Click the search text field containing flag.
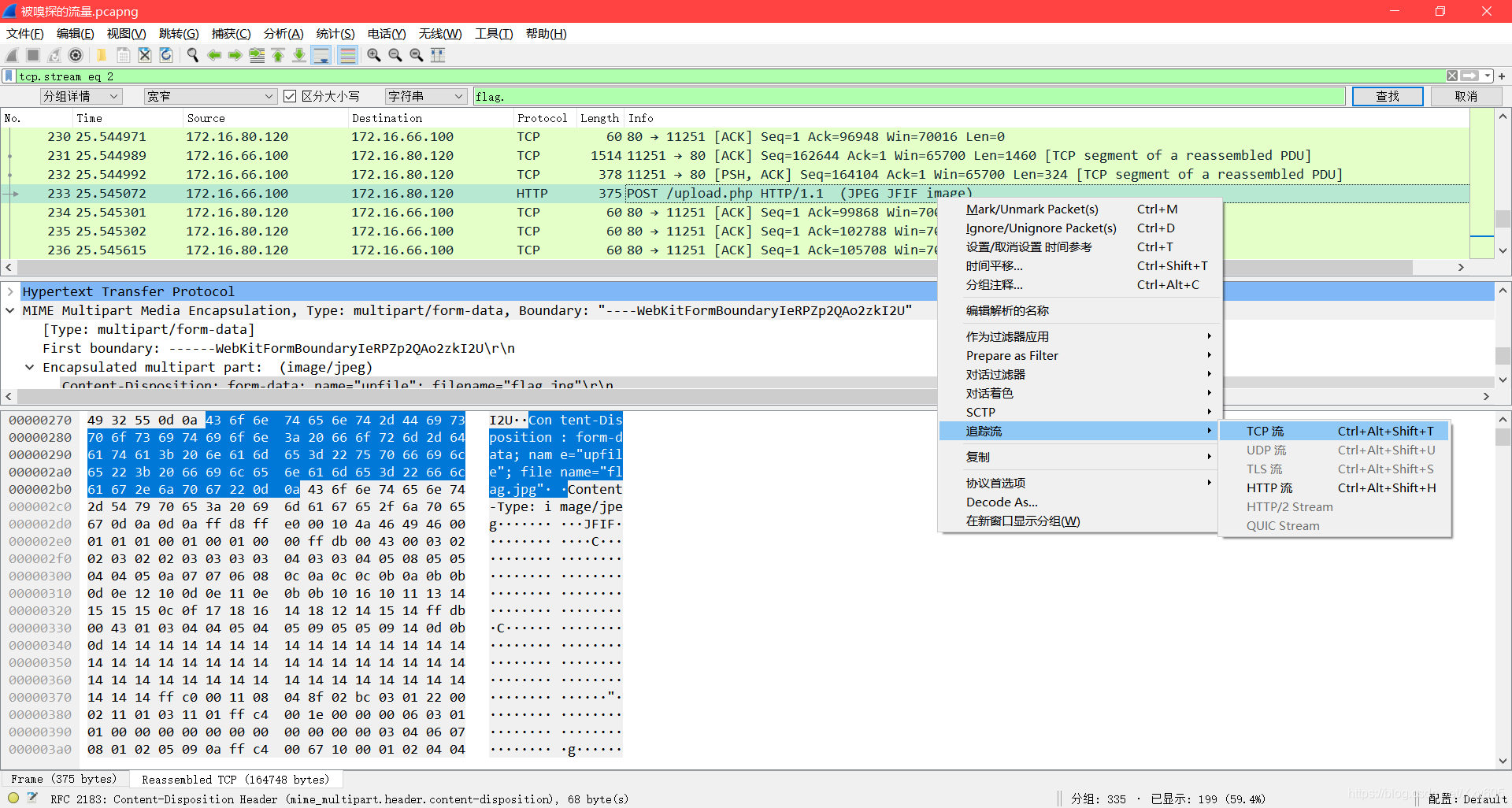The image size is (1512, 808). (910, 96)
